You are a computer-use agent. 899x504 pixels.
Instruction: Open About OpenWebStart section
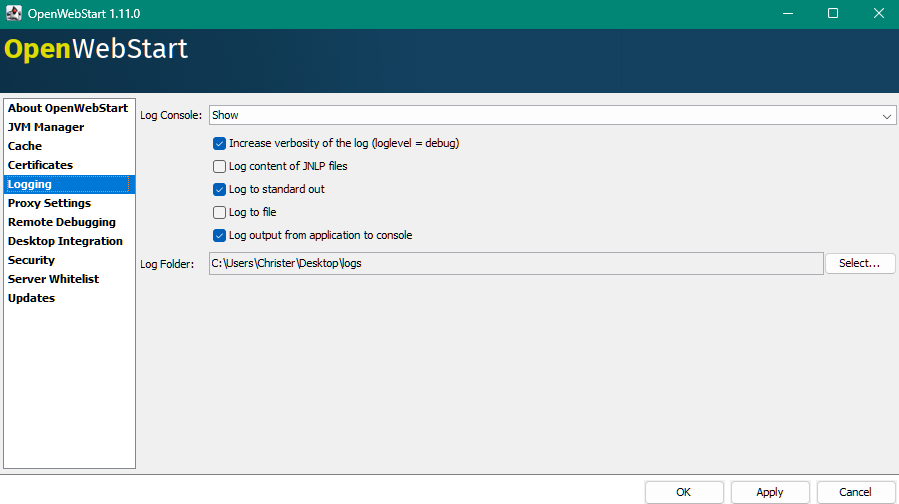[x=69, y=108]
